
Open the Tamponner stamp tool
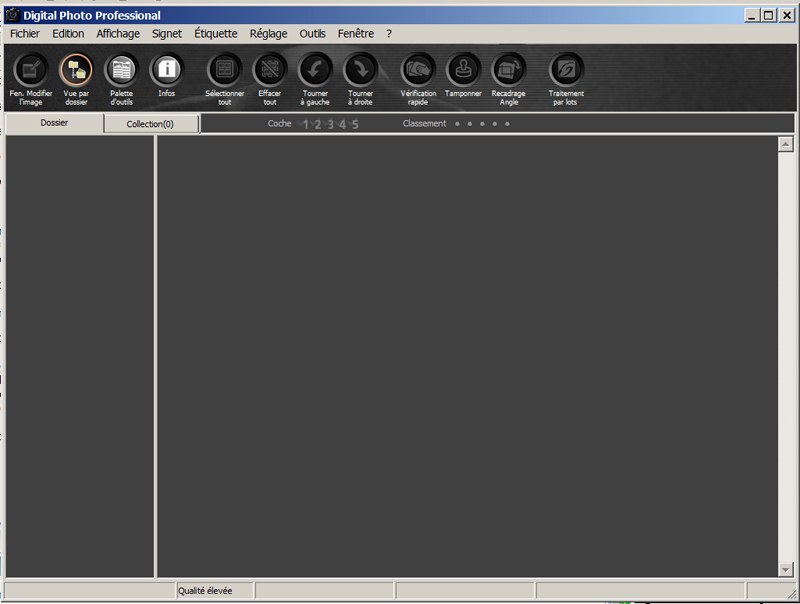coord(463,76)
